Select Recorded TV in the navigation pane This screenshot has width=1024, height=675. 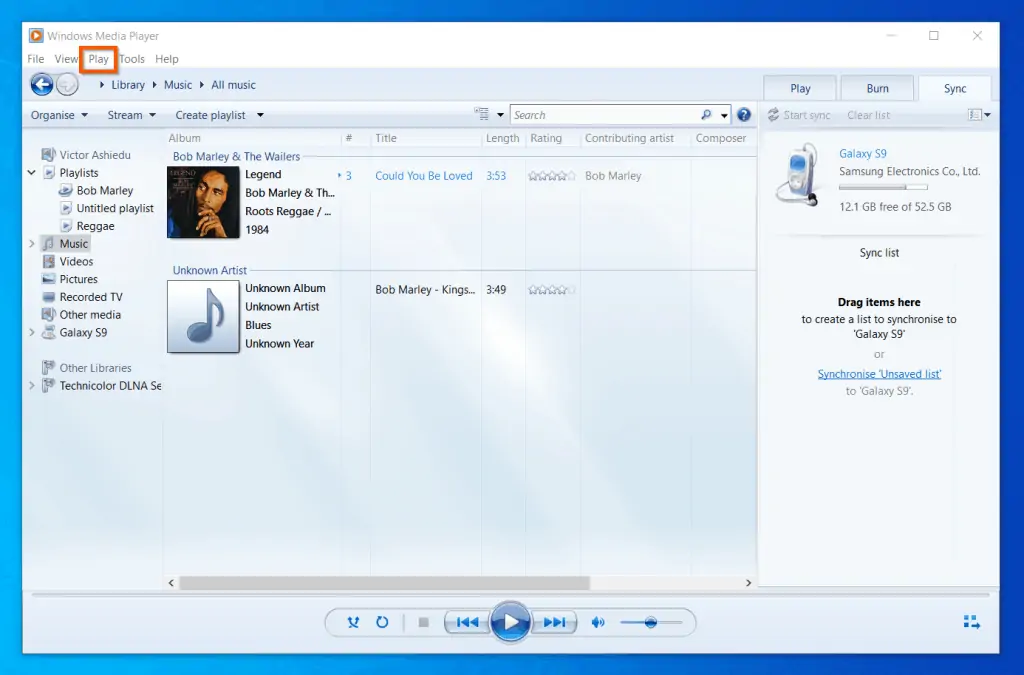[x=90, y=296]
